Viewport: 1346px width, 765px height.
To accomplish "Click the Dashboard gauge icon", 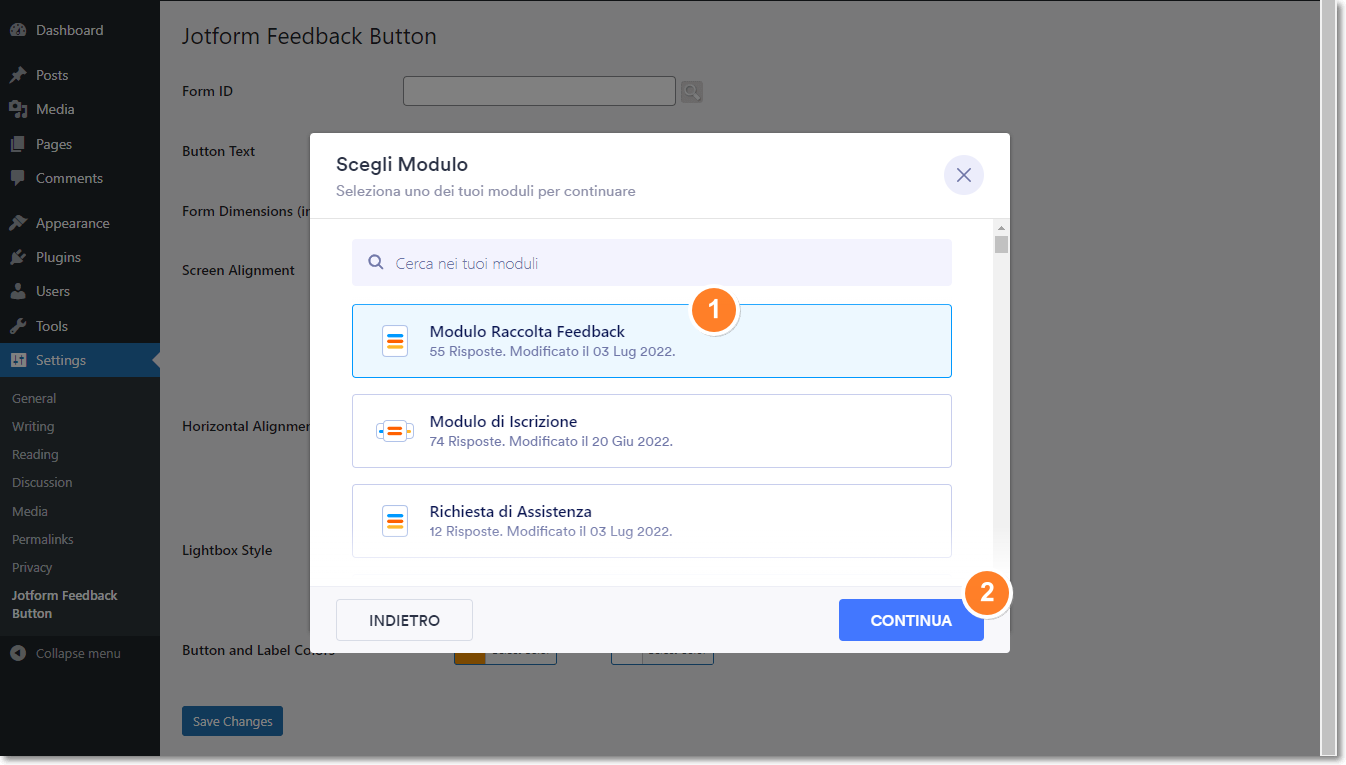I will coord(18,30).
